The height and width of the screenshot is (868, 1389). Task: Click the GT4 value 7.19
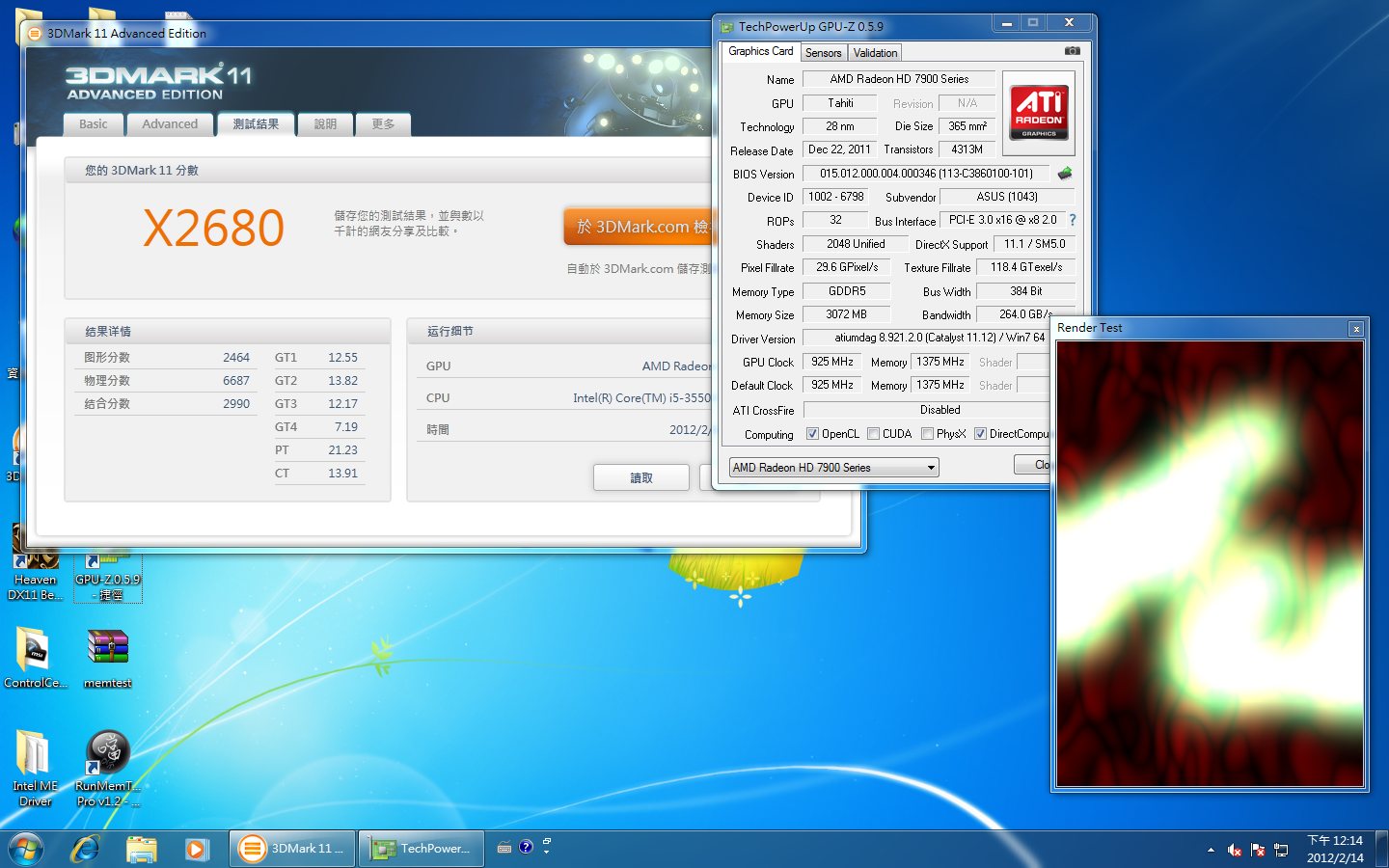pos(346,427)
